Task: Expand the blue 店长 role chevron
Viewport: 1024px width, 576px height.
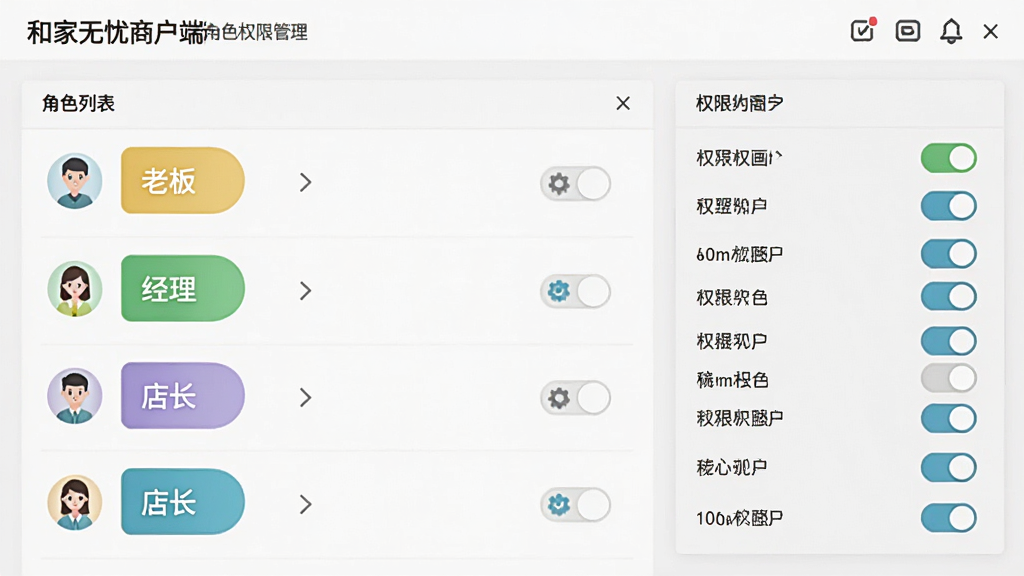Action: pos(305,504)
